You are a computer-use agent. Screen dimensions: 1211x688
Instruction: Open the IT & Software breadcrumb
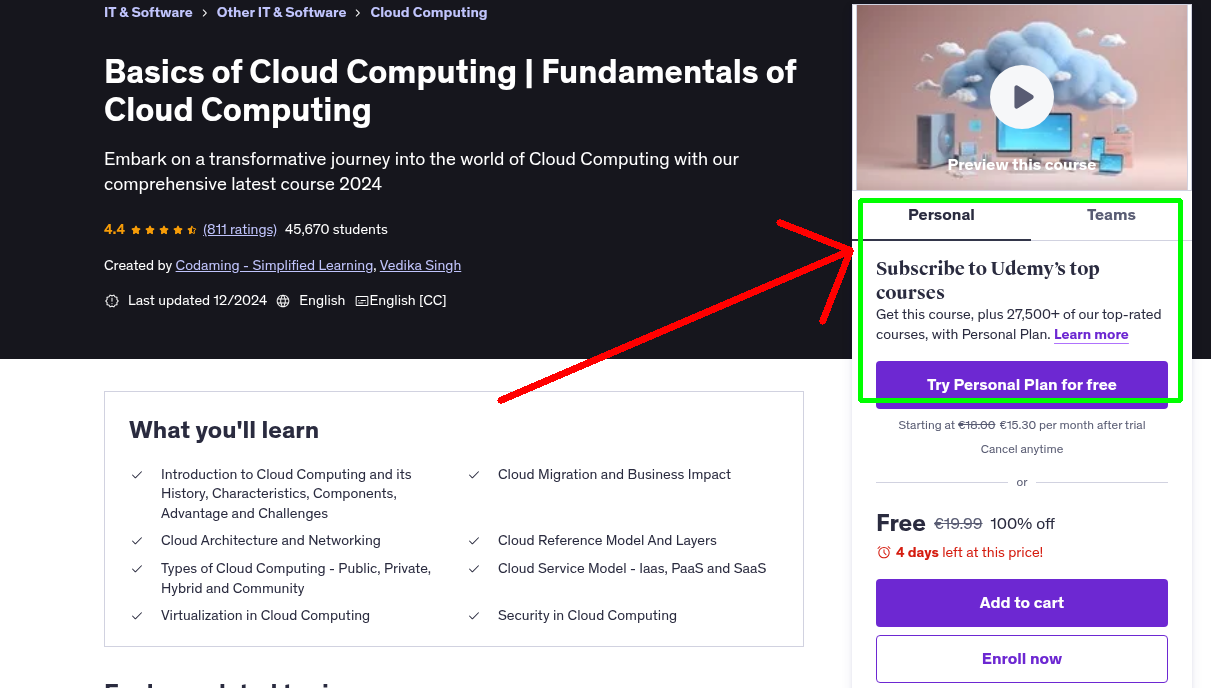(148, 12)
